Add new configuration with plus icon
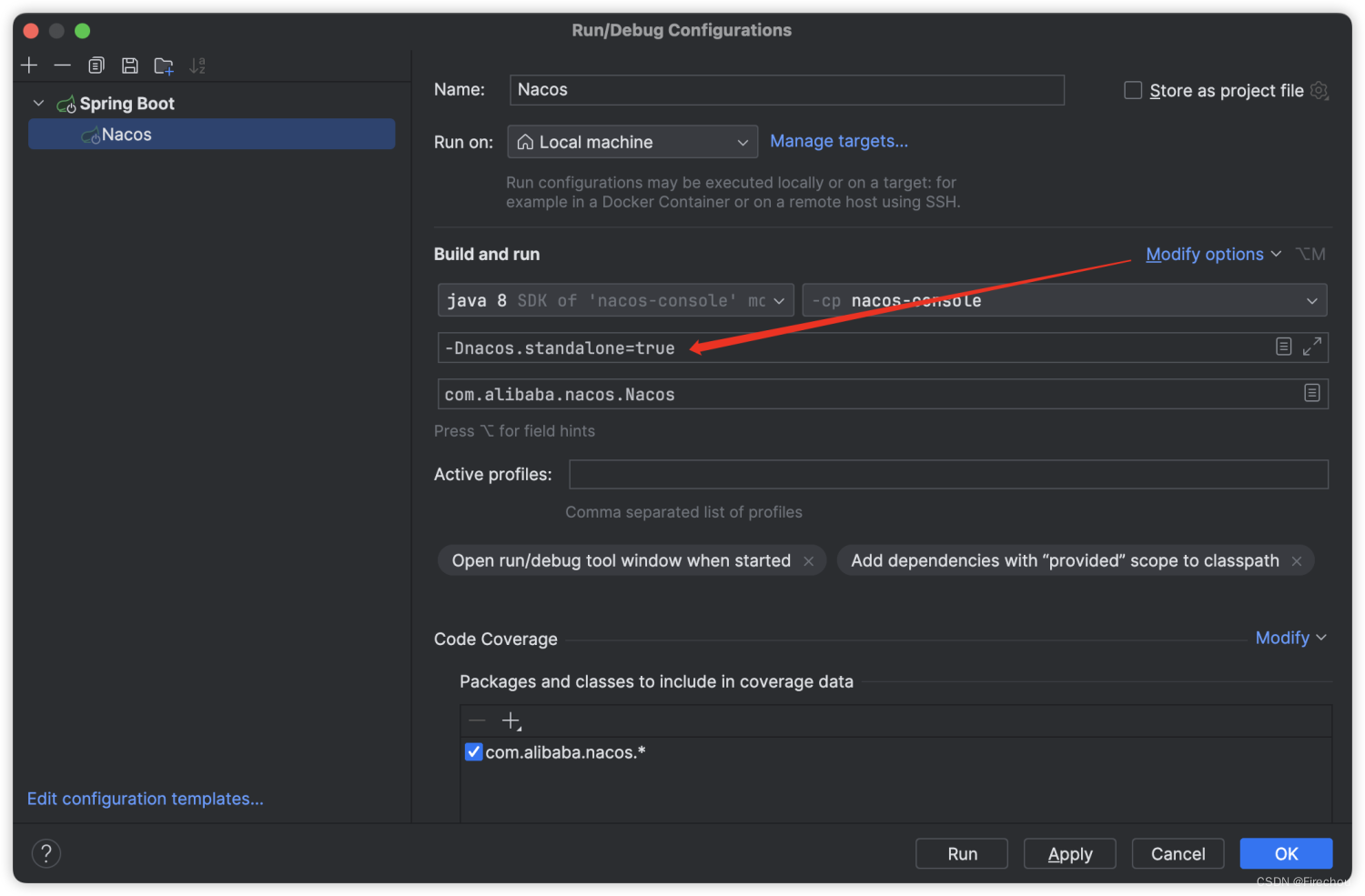 click(29, 65)
